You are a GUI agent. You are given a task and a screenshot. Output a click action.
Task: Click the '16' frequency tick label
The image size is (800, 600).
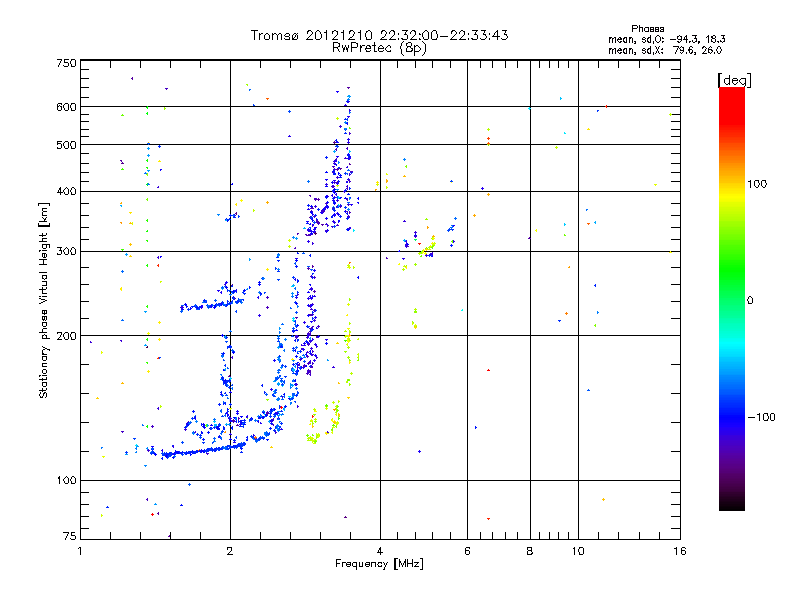(680, 551)
